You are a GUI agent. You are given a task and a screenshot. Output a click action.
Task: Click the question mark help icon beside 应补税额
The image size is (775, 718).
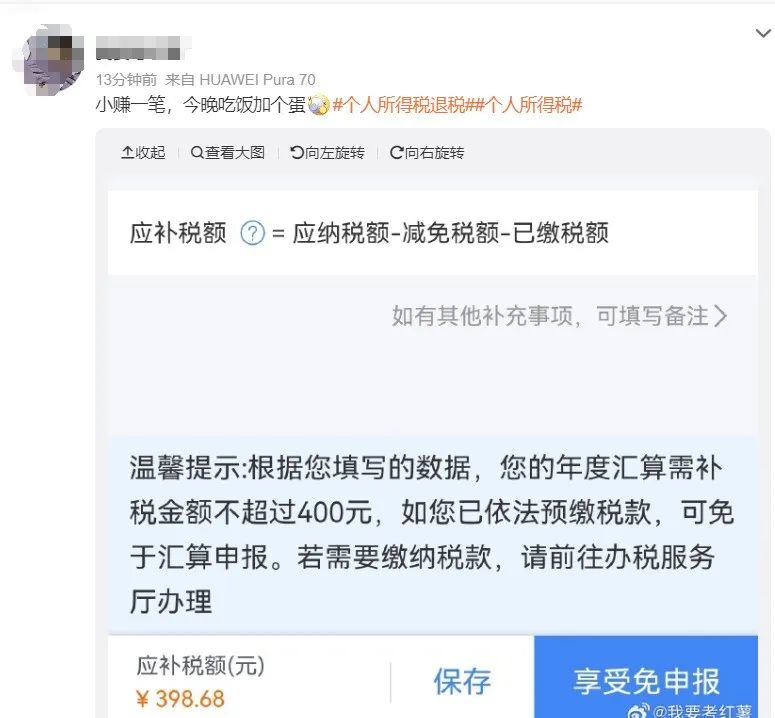point(253,233)
